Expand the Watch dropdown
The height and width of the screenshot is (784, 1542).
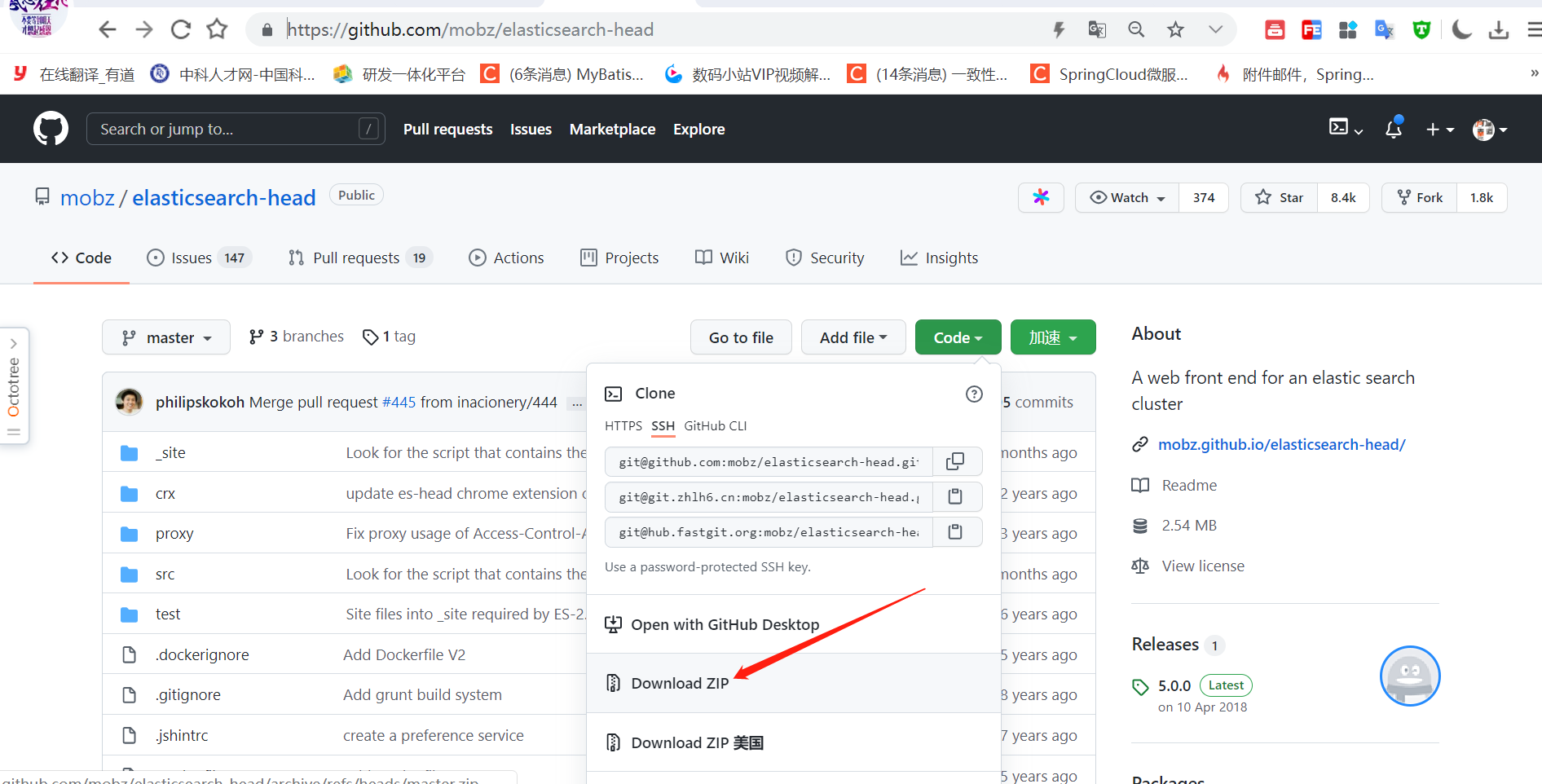pyautogui.click(x=1127, y=197)
